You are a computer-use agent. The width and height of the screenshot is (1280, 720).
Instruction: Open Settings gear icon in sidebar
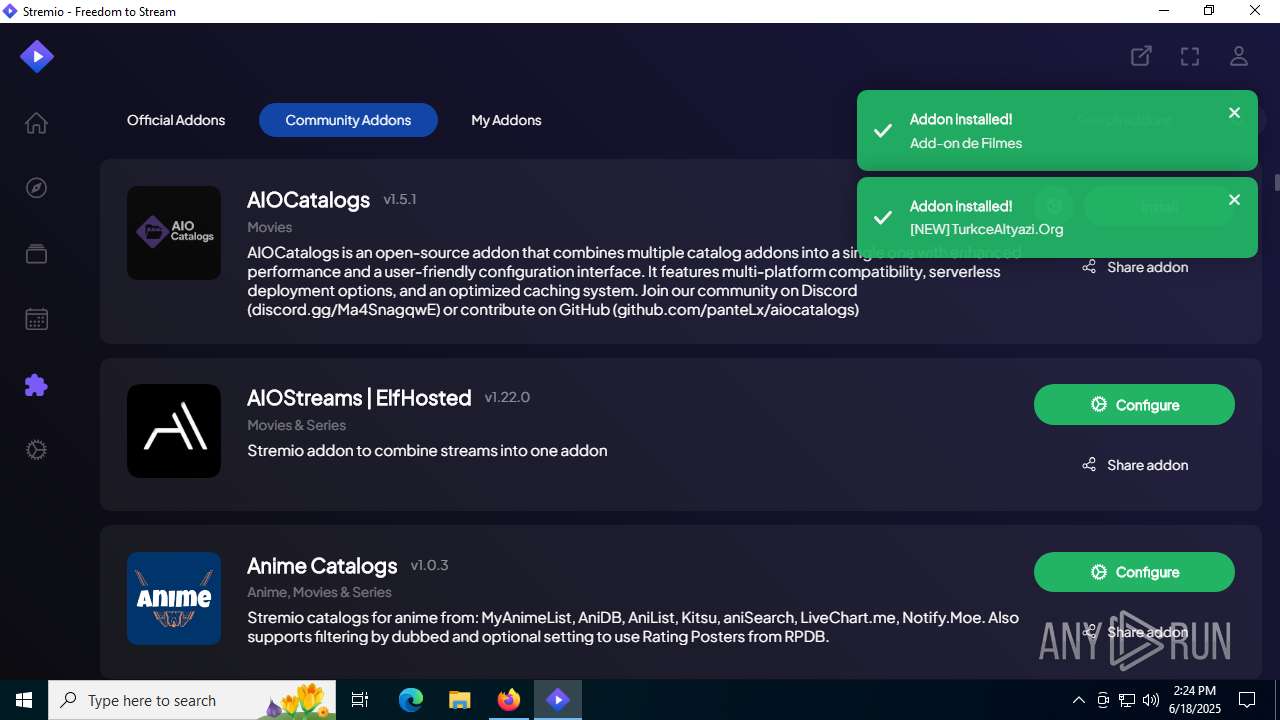click(36, 450)
